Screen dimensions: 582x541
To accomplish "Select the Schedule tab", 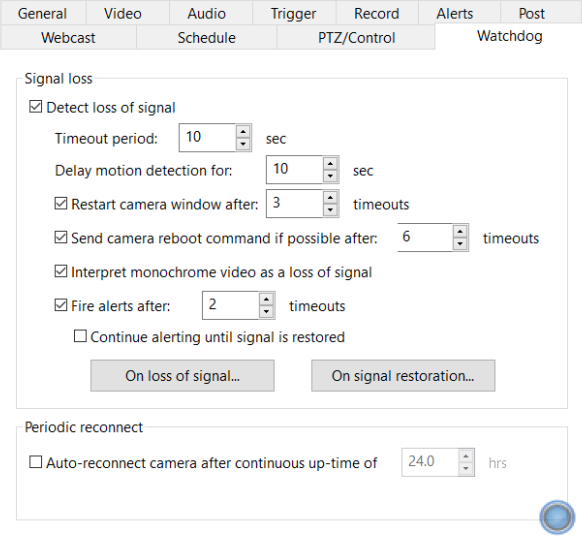I will coord(206,37).
